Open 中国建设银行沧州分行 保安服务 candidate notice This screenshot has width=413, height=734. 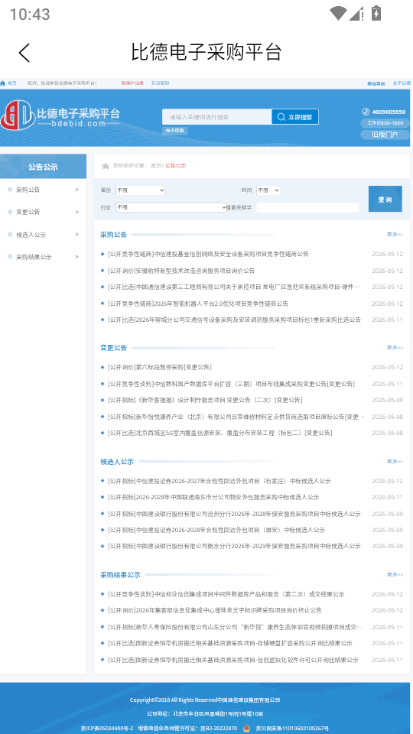pyautogui.click(x=234, y=514)
